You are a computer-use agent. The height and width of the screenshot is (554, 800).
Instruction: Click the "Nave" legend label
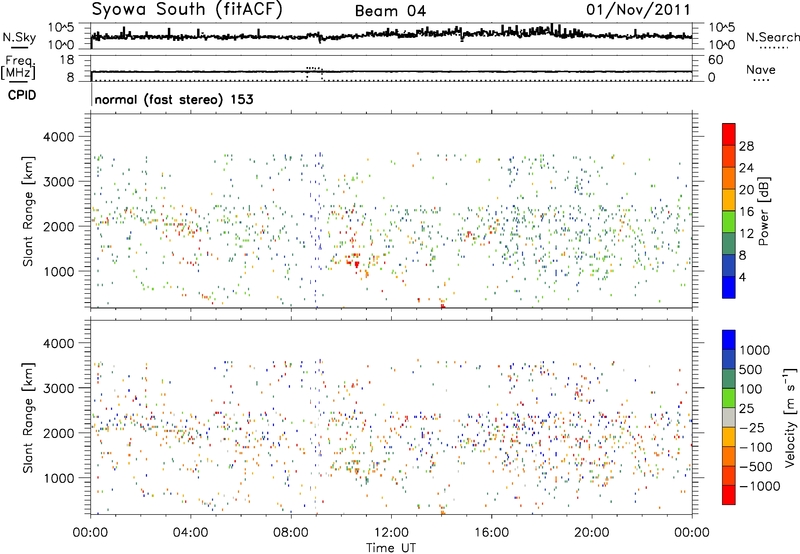pyautogui.click(x=761, y=69)
